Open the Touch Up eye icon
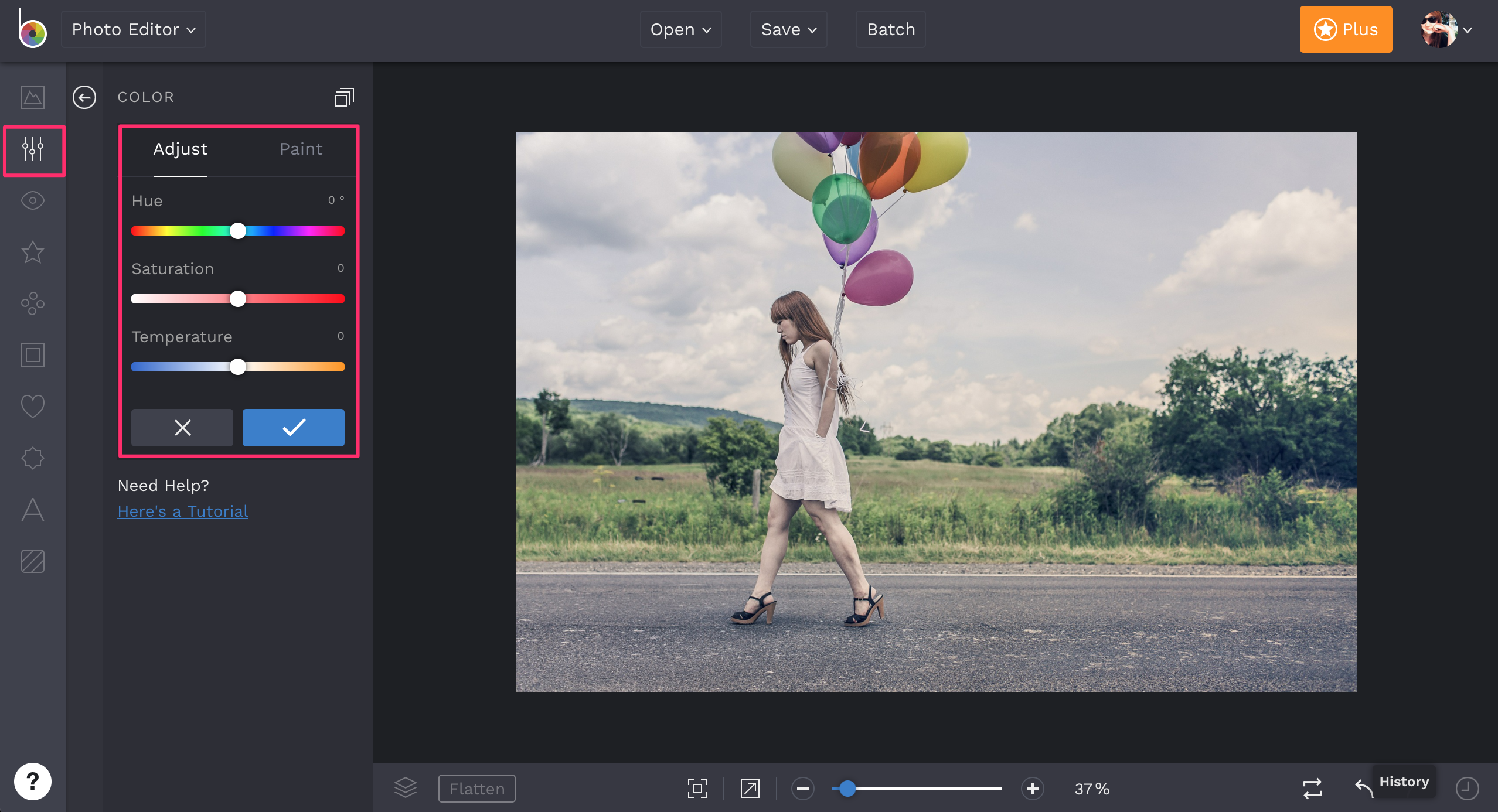Viewport: 1498px width, 812px height. pyautogui.click(x=33, y=200)
